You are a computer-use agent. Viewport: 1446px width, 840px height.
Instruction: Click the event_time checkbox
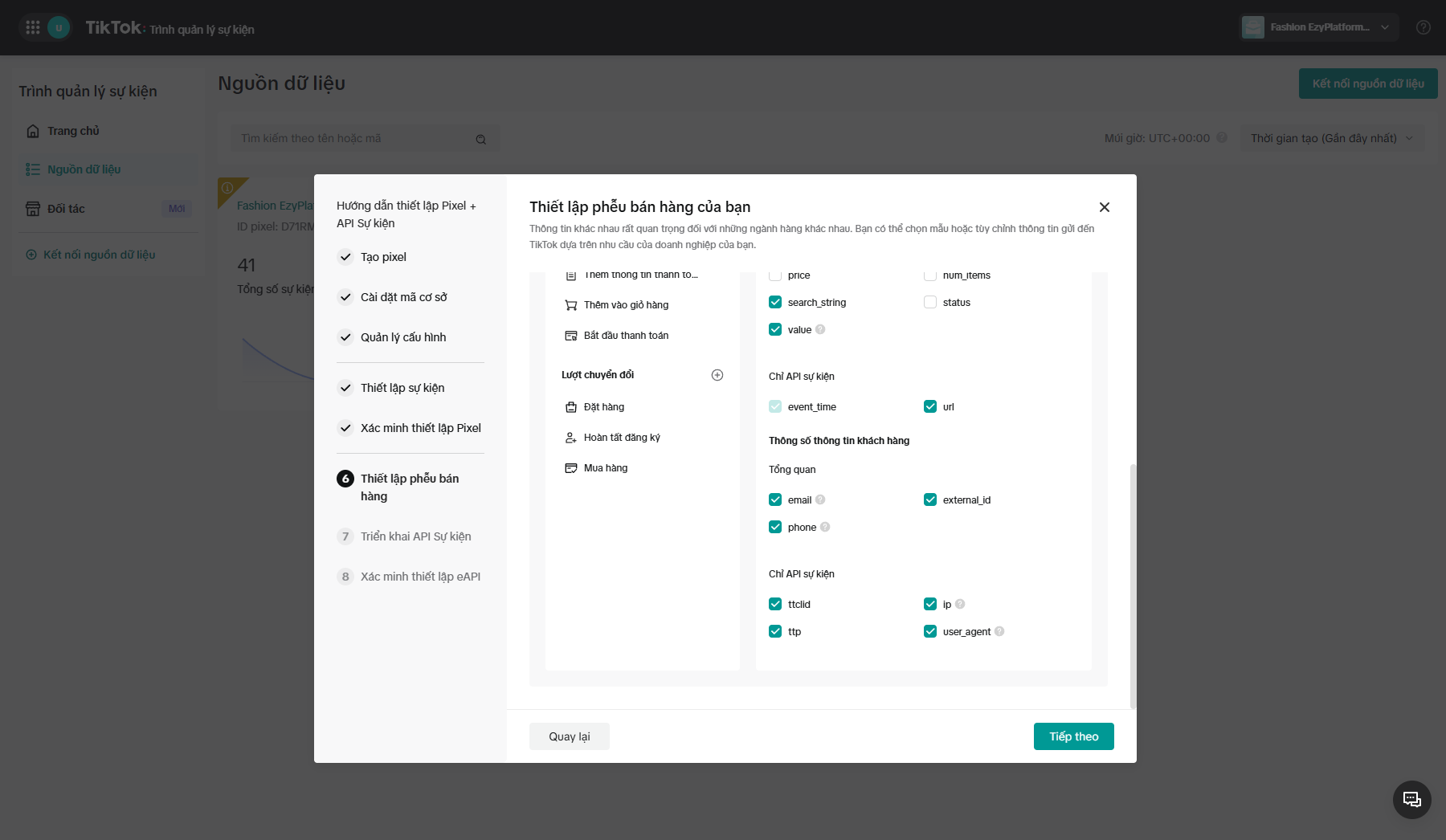[x=775, y=406]
